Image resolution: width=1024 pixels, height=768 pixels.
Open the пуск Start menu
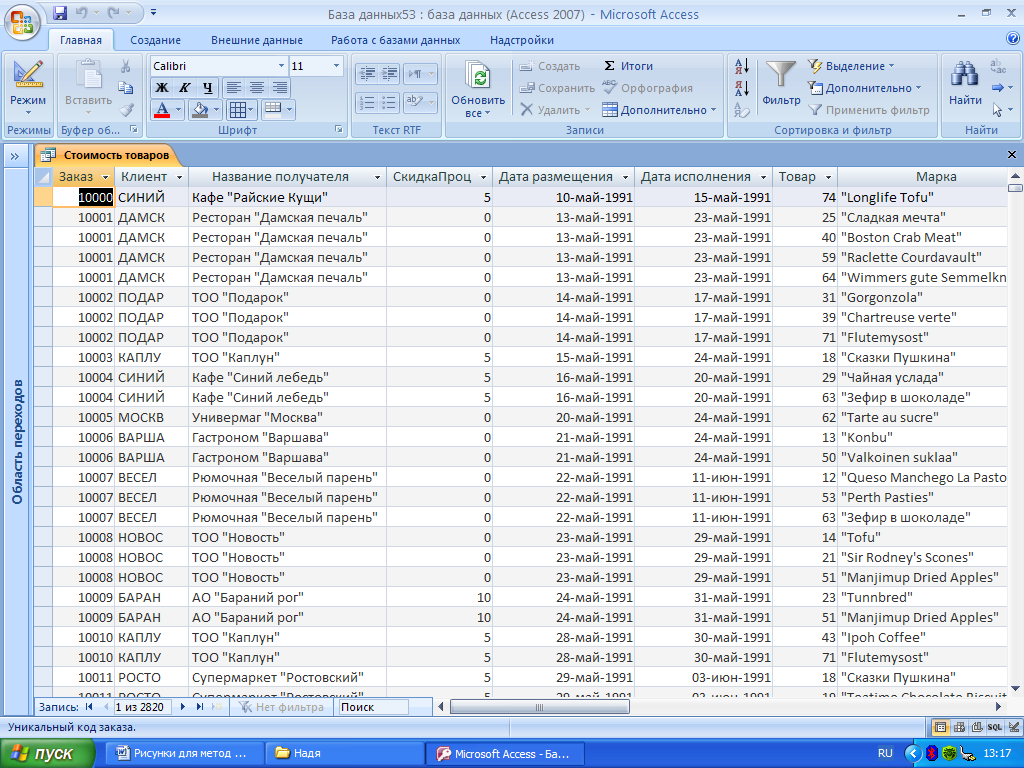[x=47, y=754]
